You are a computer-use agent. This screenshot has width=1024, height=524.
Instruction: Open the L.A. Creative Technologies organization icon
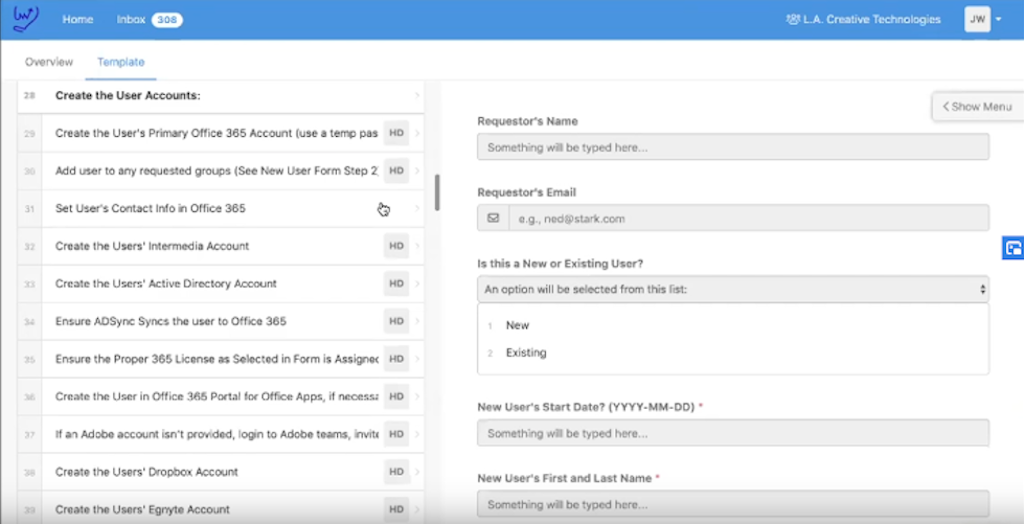[x=793, y=20]
